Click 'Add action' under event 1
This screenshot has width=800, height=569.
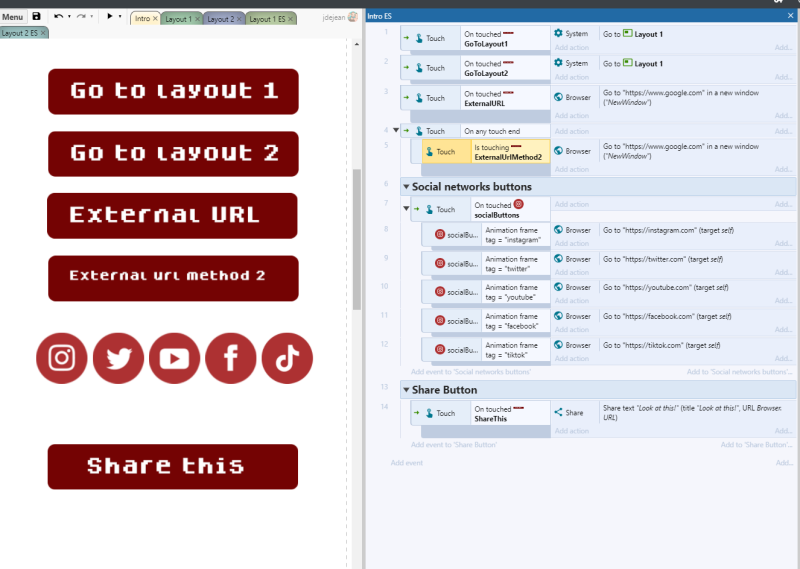pos(571,47)
